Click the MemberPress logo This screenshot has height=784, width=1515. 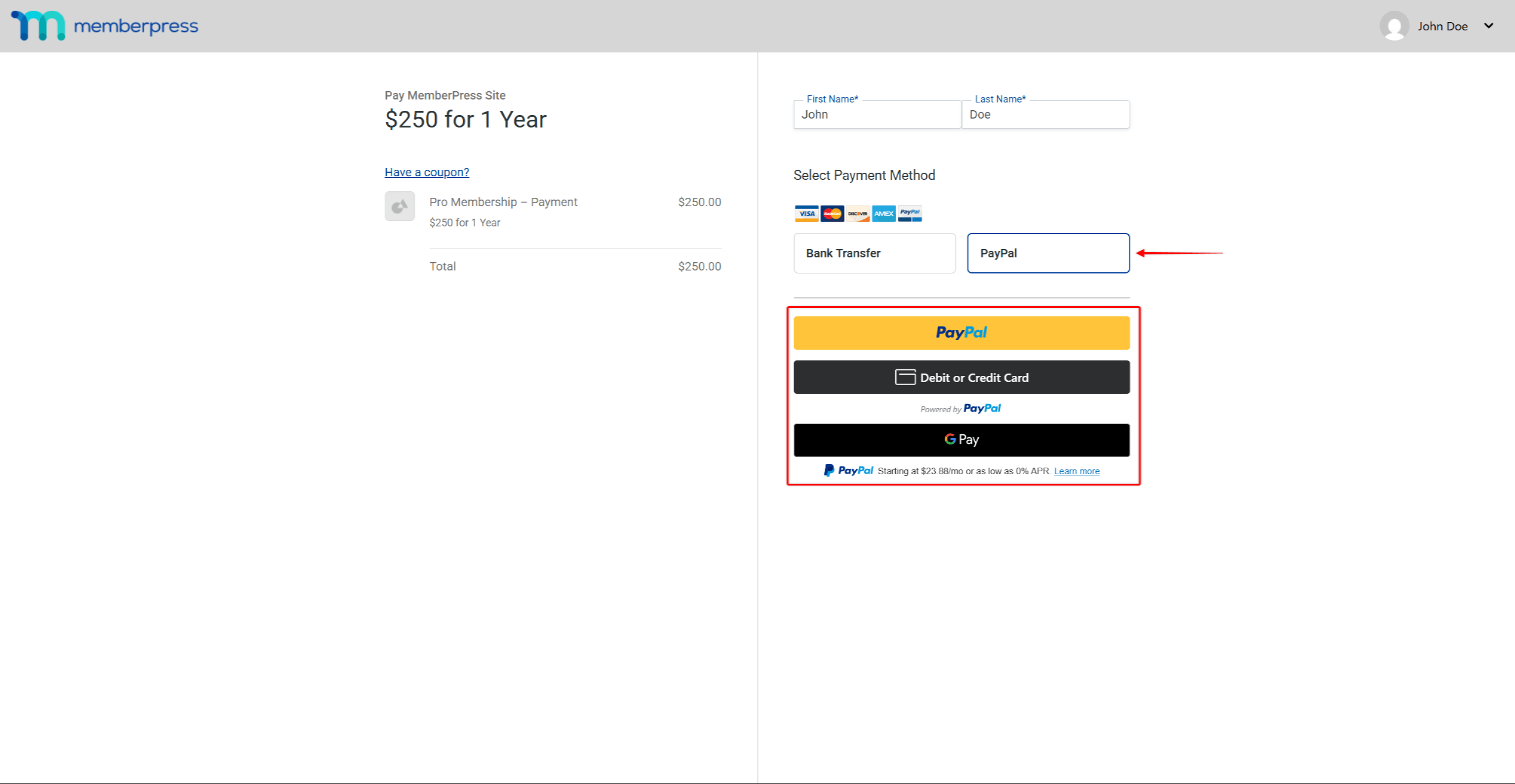104,26
